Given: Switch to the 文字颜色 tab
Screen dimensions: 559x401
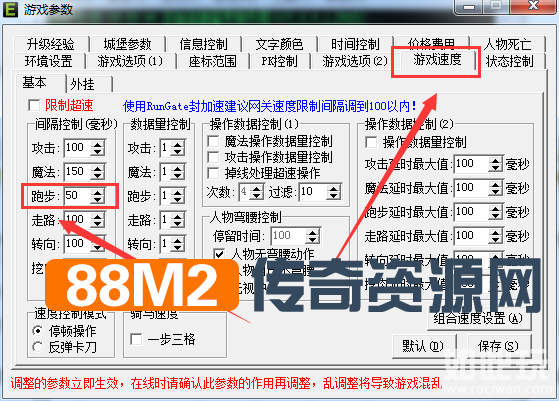Looking at the screenshot, I should tap(279, 45).
